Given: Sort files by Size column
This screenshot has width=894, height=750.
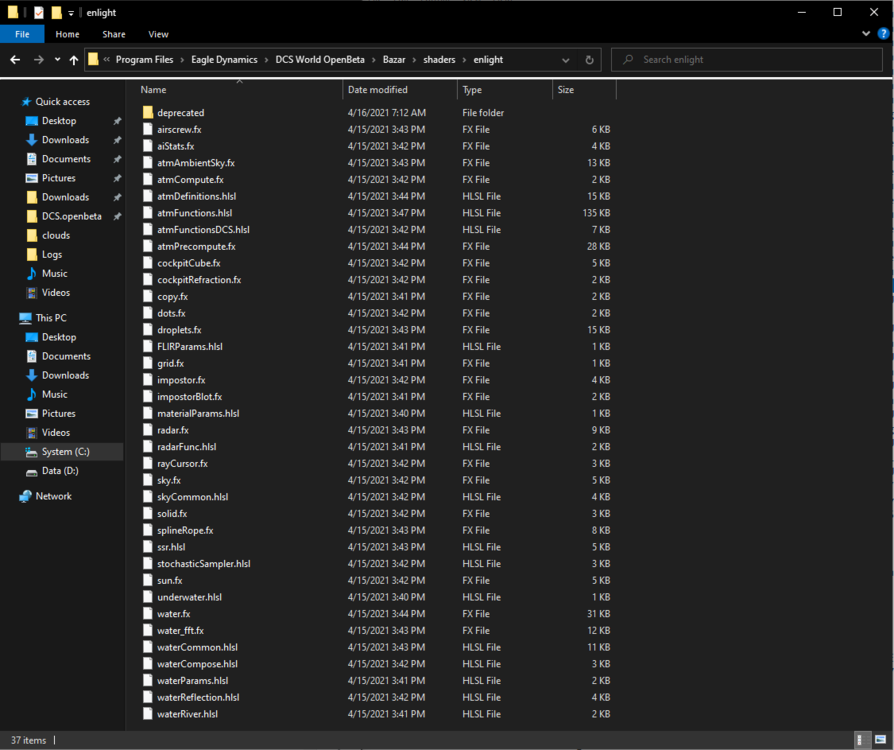Looking at the screenshot, I should point(566,90).
